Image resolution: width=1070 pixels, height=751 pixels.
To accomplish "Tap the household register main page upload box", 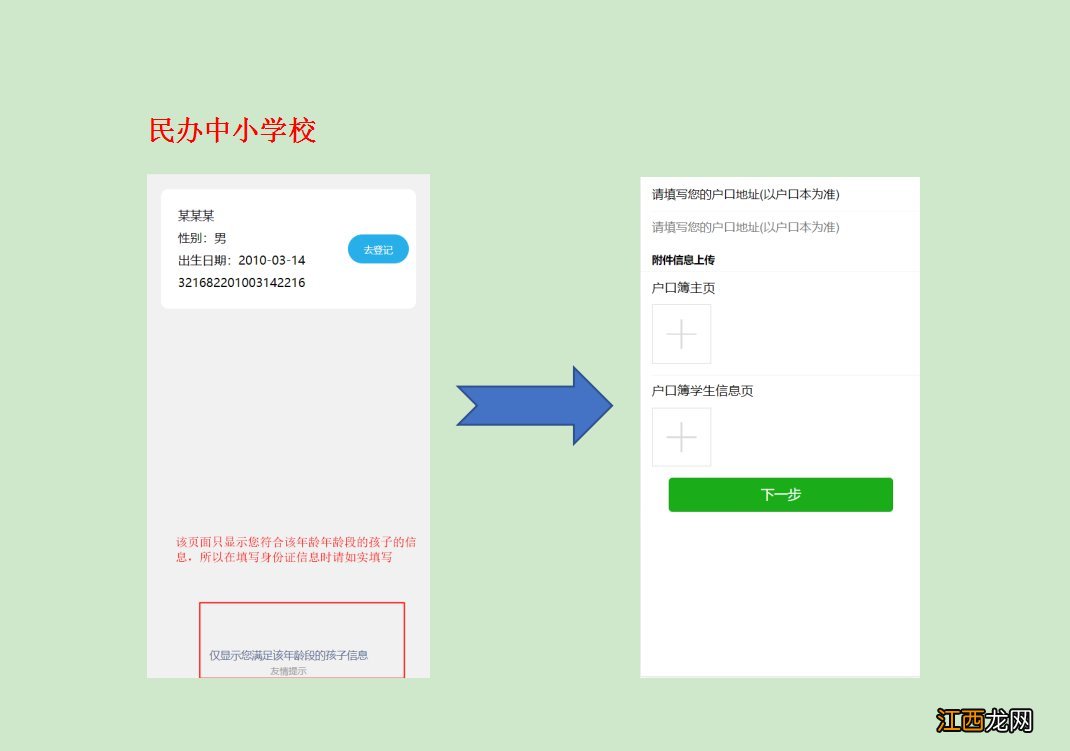I will [681, 334].
